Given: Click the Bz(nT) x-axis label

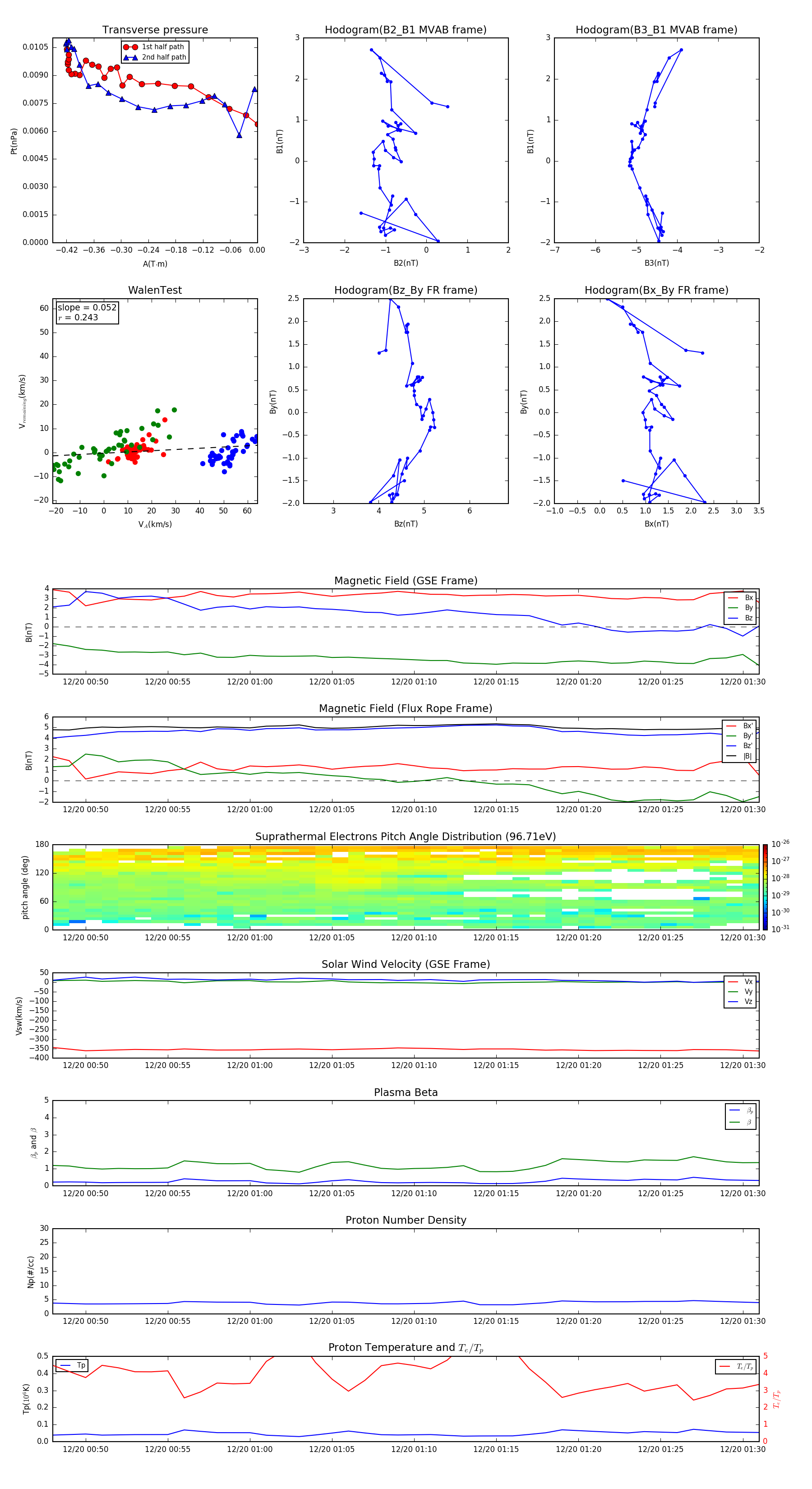Looking at the screenshot, I should tap(406, 524).
